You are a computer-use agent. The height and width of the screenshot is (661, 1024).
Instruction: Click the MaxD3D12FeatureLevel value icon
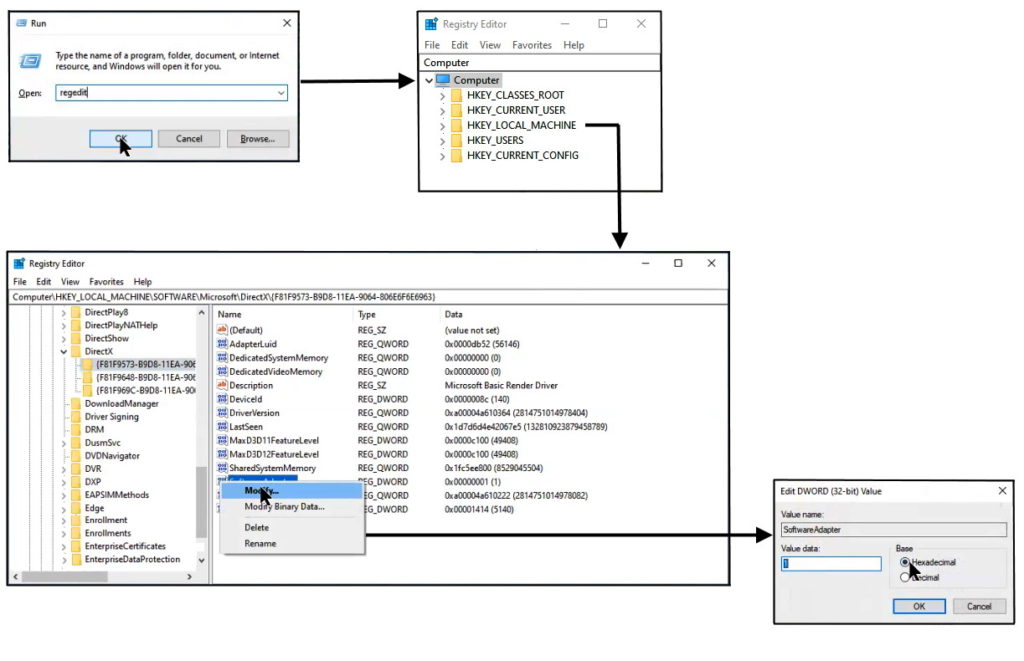click(222, 453)
